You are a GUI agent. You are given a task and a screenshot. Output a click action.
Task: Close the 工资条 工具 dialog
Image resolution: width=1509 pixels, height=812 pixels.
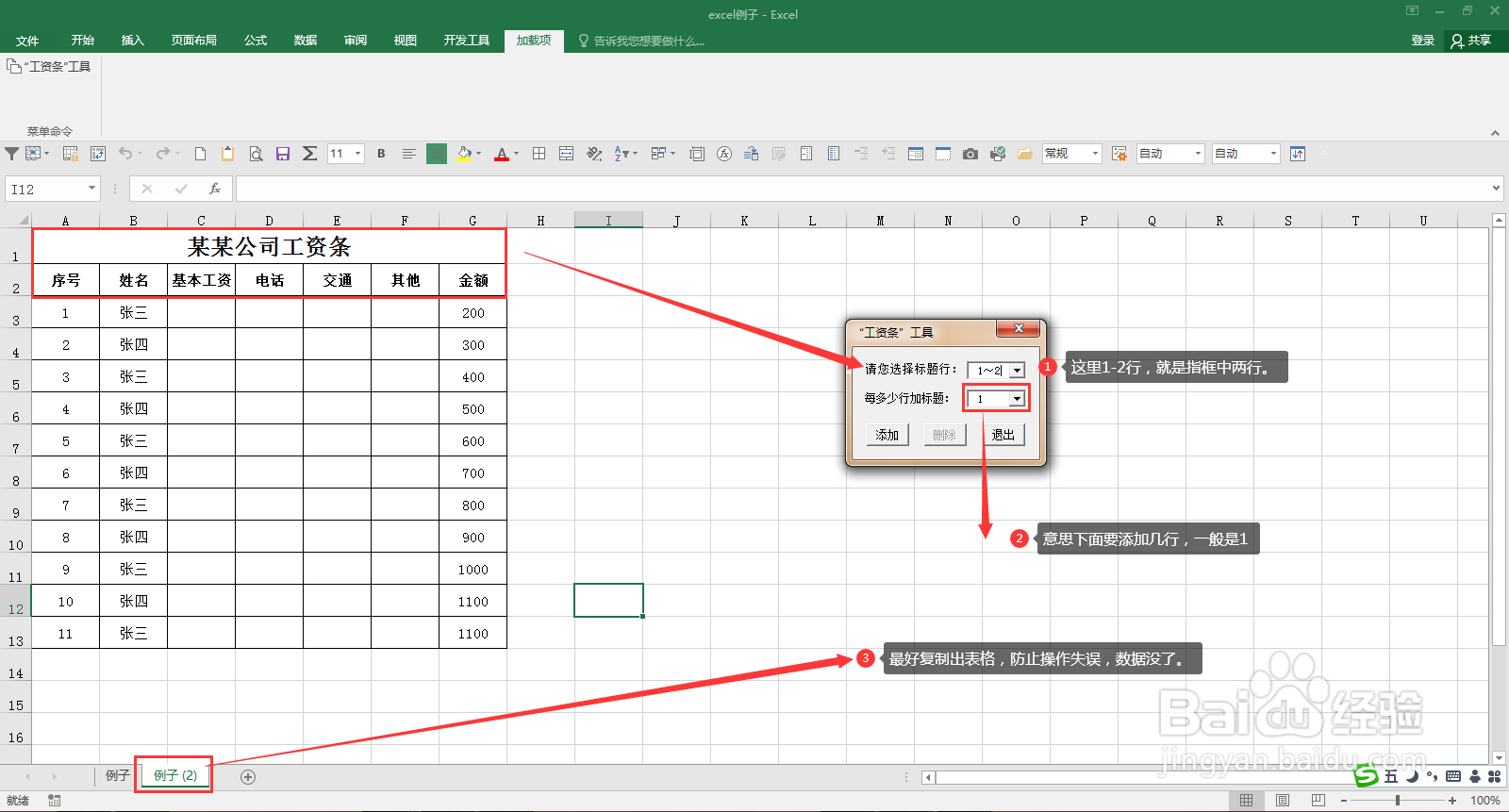[1019, 328]
